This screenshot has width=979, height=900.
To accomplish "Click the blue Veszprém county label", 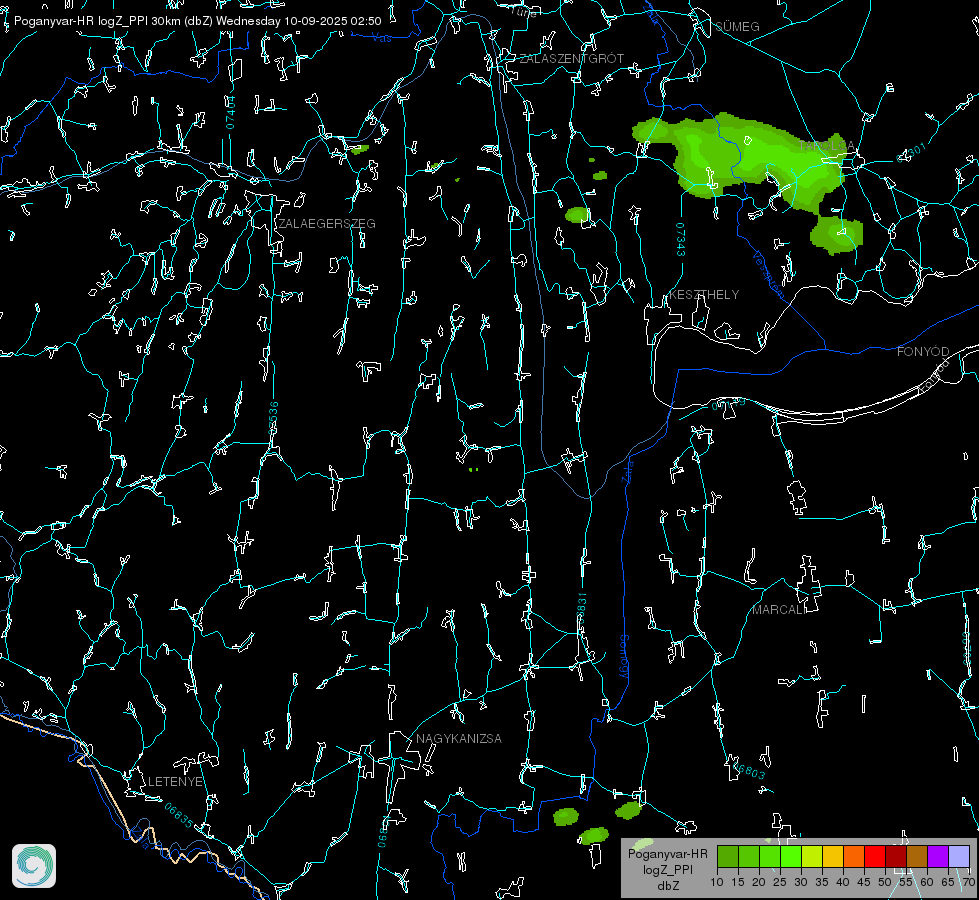I will pyautogui.click(x=769, y=275).
